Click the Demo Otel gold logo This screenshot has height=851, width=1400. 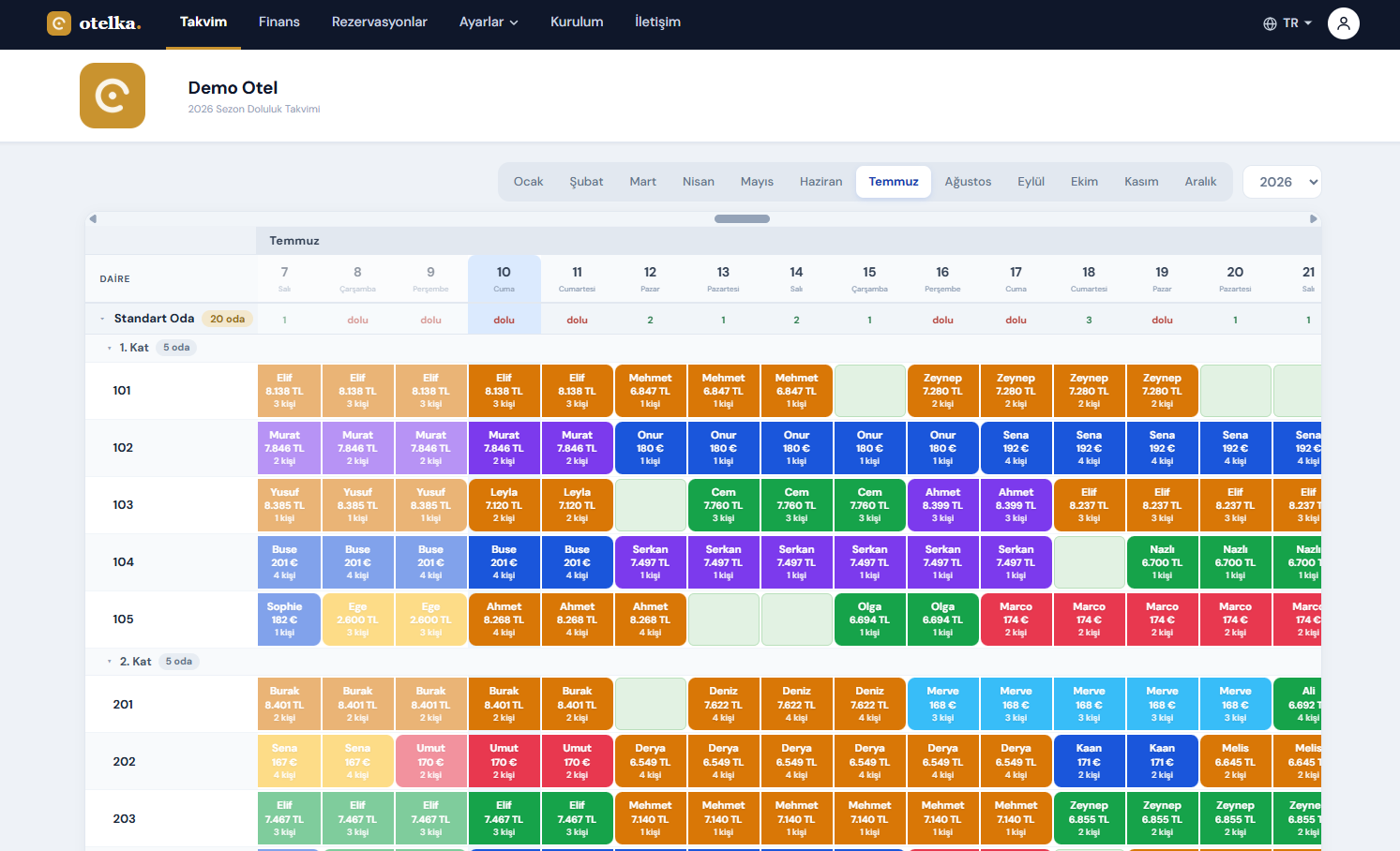coord(113,96)
